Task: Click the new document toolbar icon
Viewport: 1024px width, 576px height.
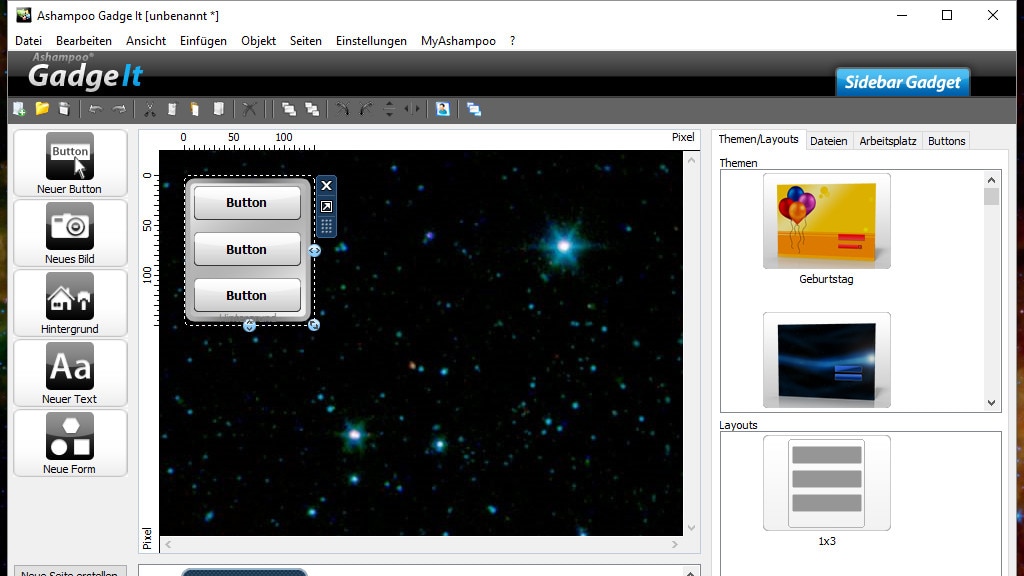Action: 19,109
